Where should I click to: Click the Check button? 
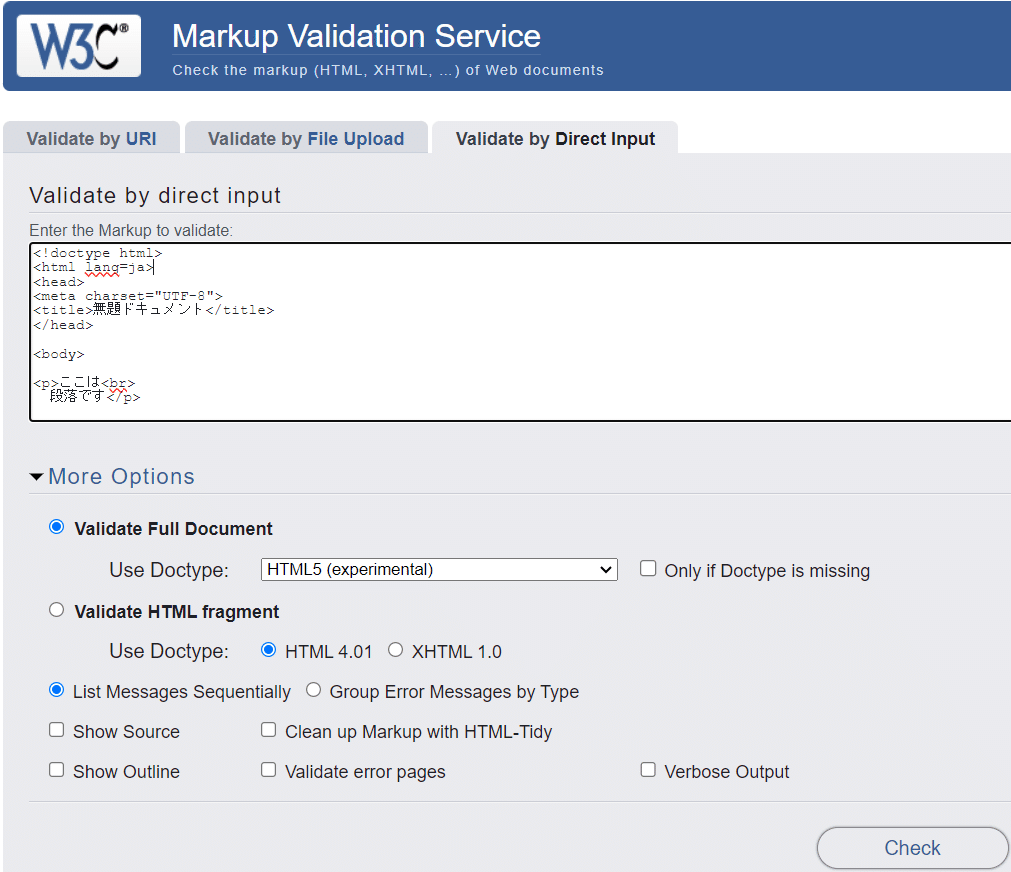coord(912,847)
